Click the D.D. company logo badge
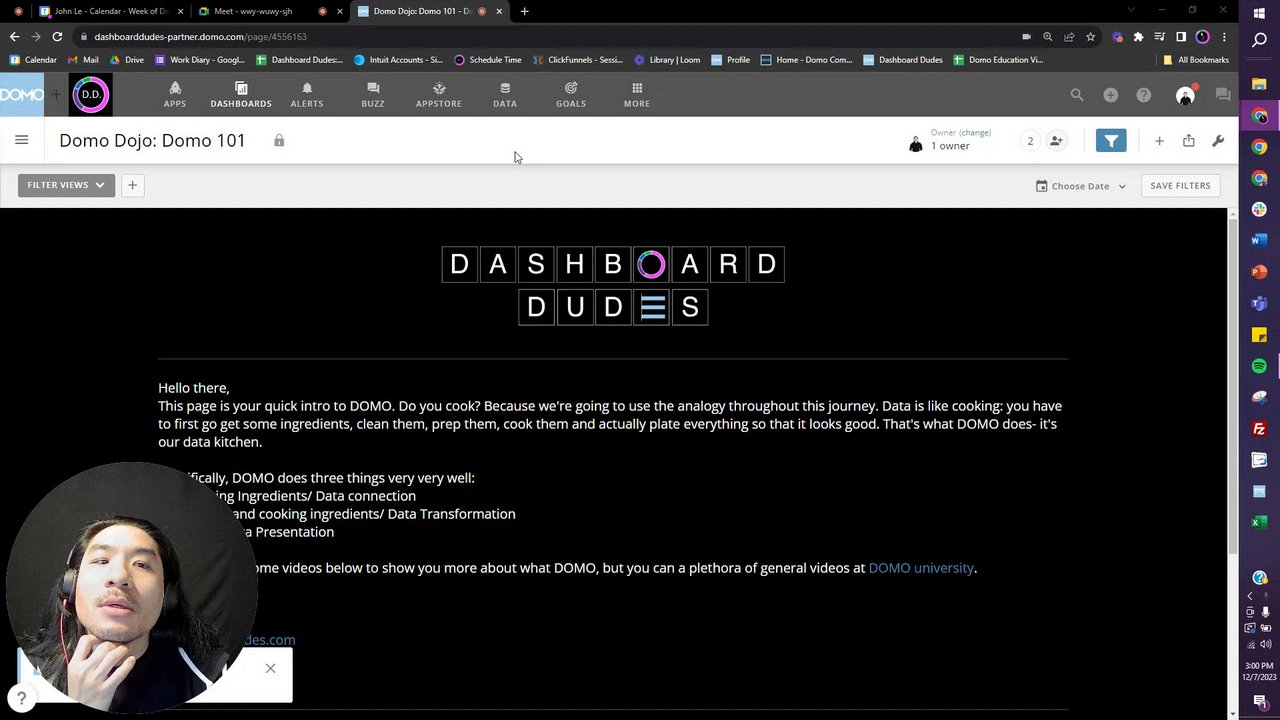 (x=90, y=95)
